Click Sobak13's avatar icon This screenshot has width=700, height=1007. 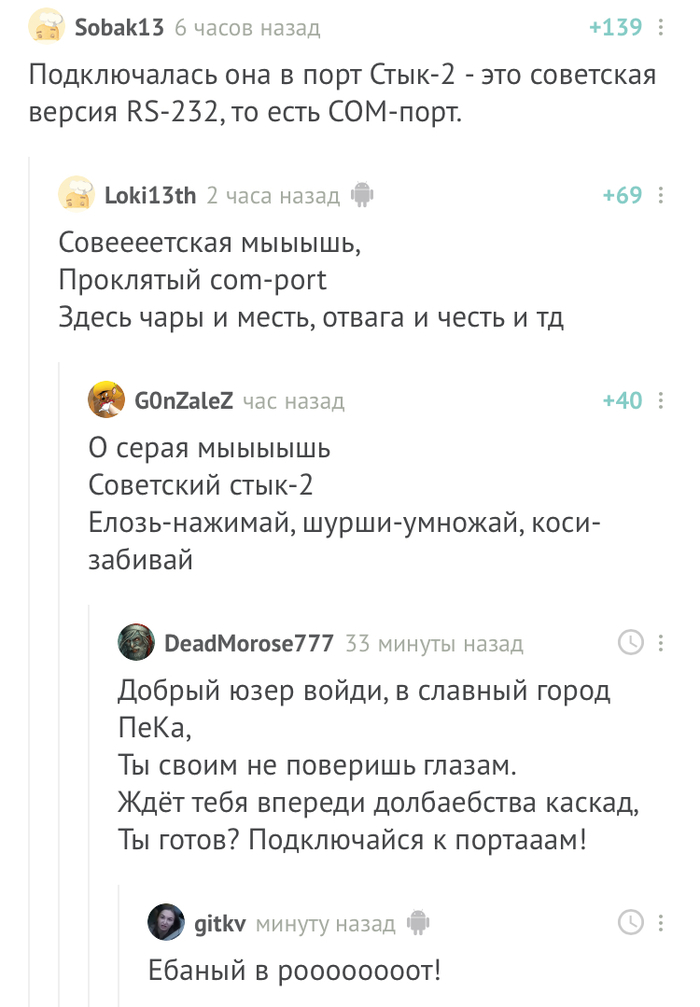coord(47,28)
